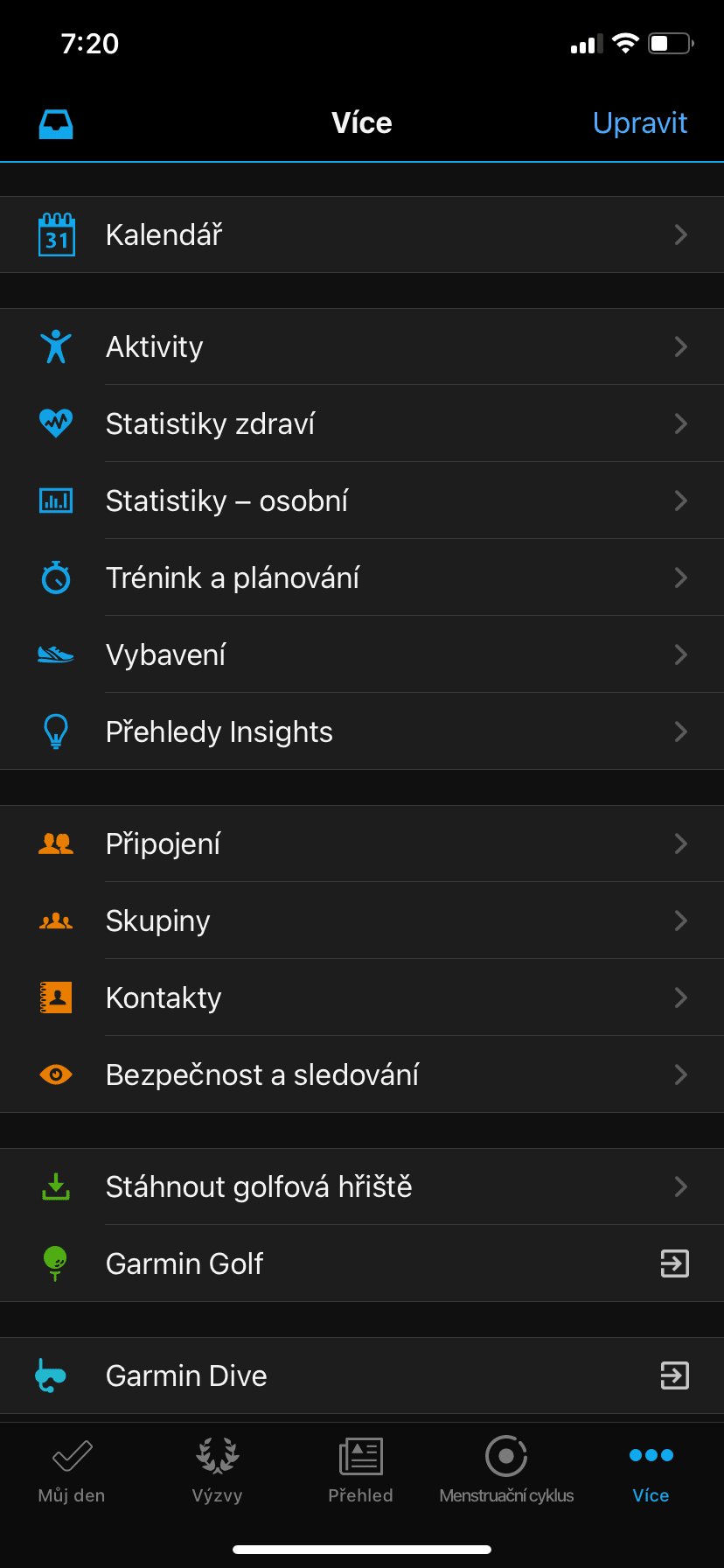
Task: Switch to the Můj den tab
Action: coord(72,1470)
